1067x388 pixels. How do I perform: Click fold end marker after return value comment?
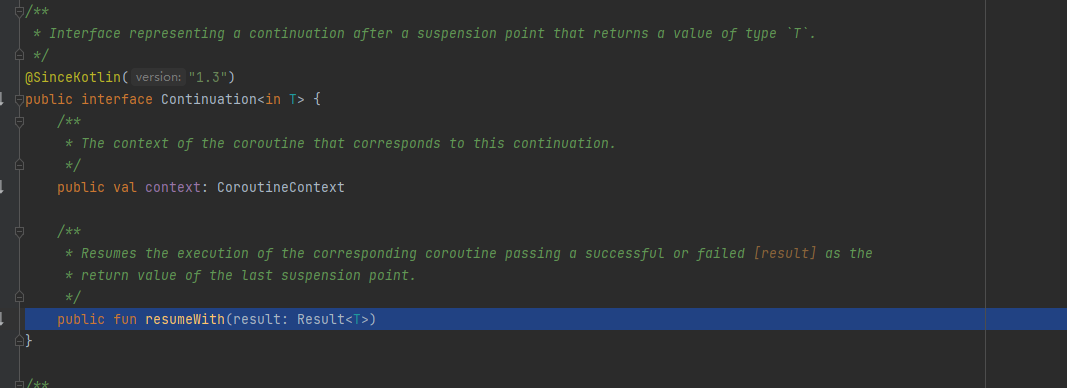pyautogui.click(x=19, y=297)
